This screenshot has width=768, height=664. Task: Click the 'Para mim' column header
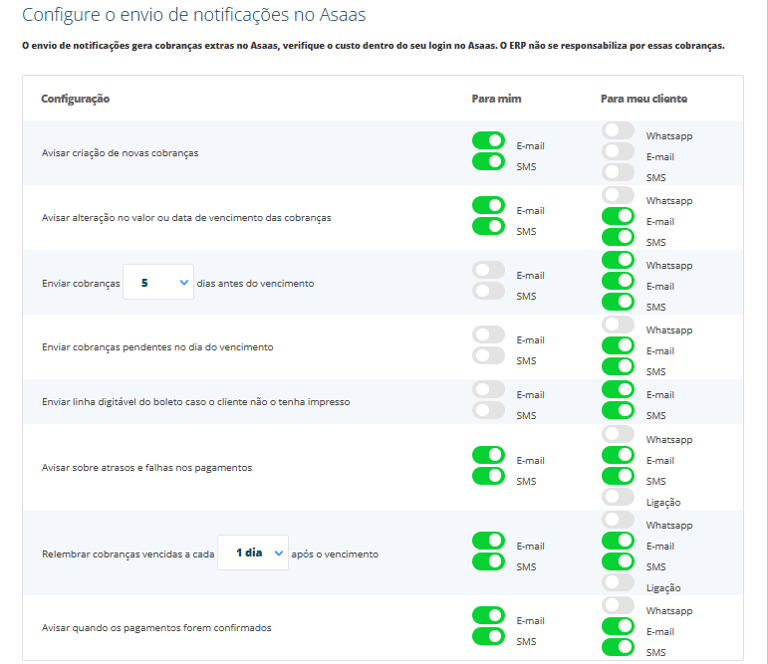497,99
